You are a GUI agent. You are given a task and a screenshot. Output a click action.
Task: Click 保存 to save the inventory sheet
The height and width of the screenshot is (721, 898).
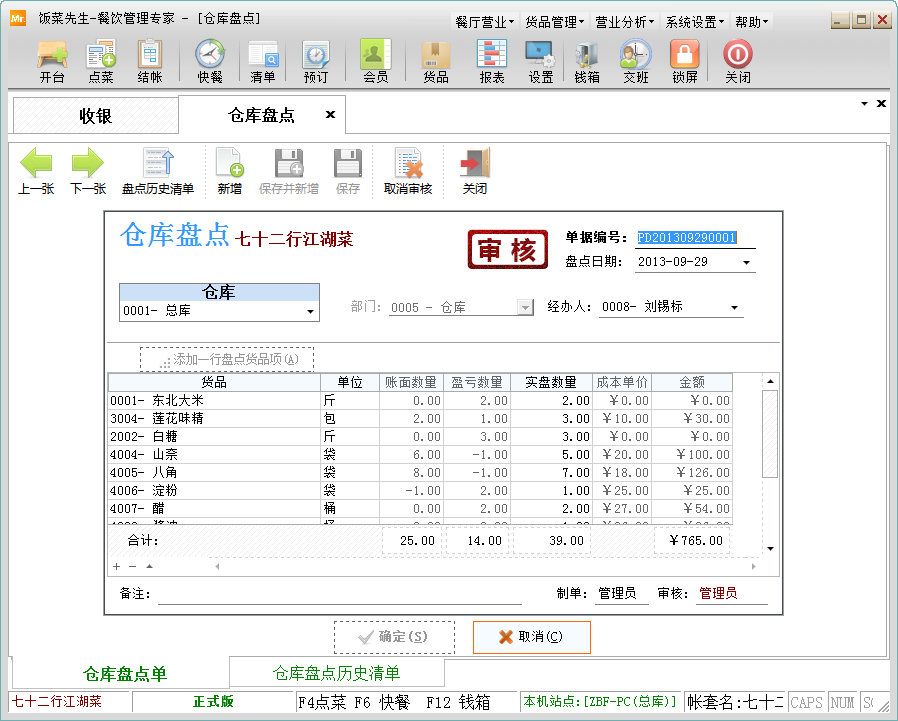[x=347, y=168]
